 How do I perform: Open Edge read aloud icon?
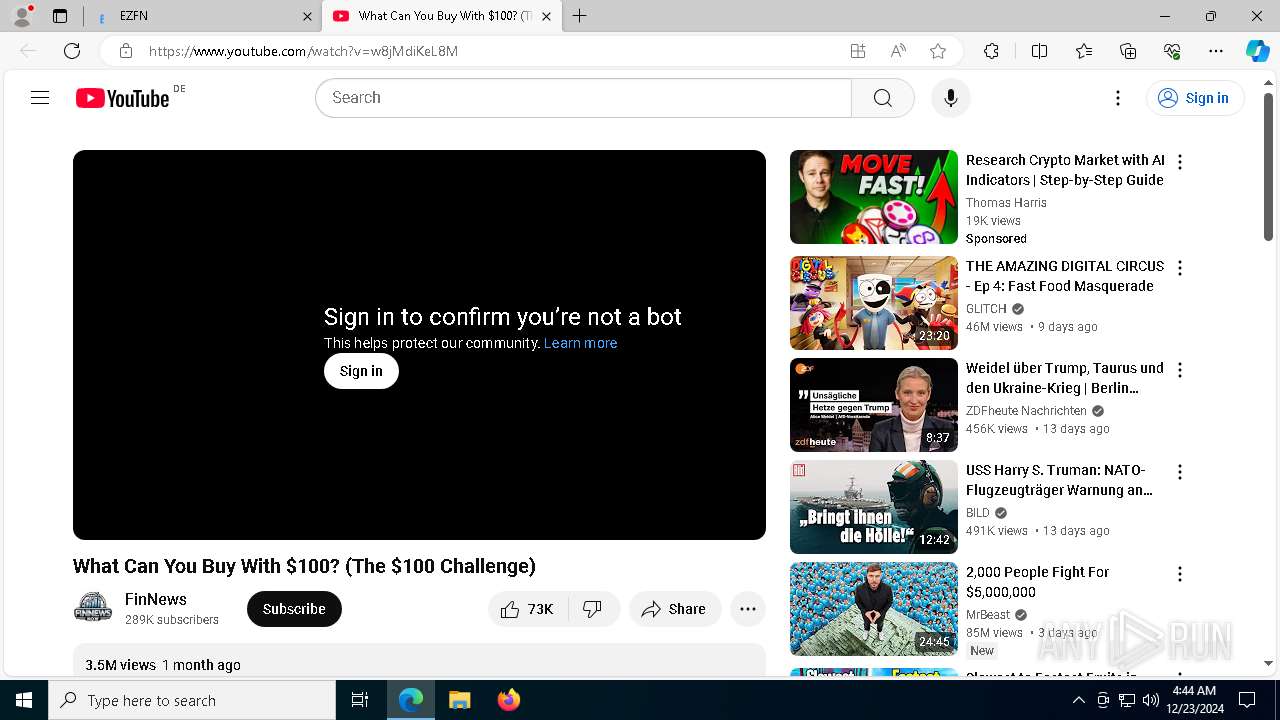click(898, 51)
